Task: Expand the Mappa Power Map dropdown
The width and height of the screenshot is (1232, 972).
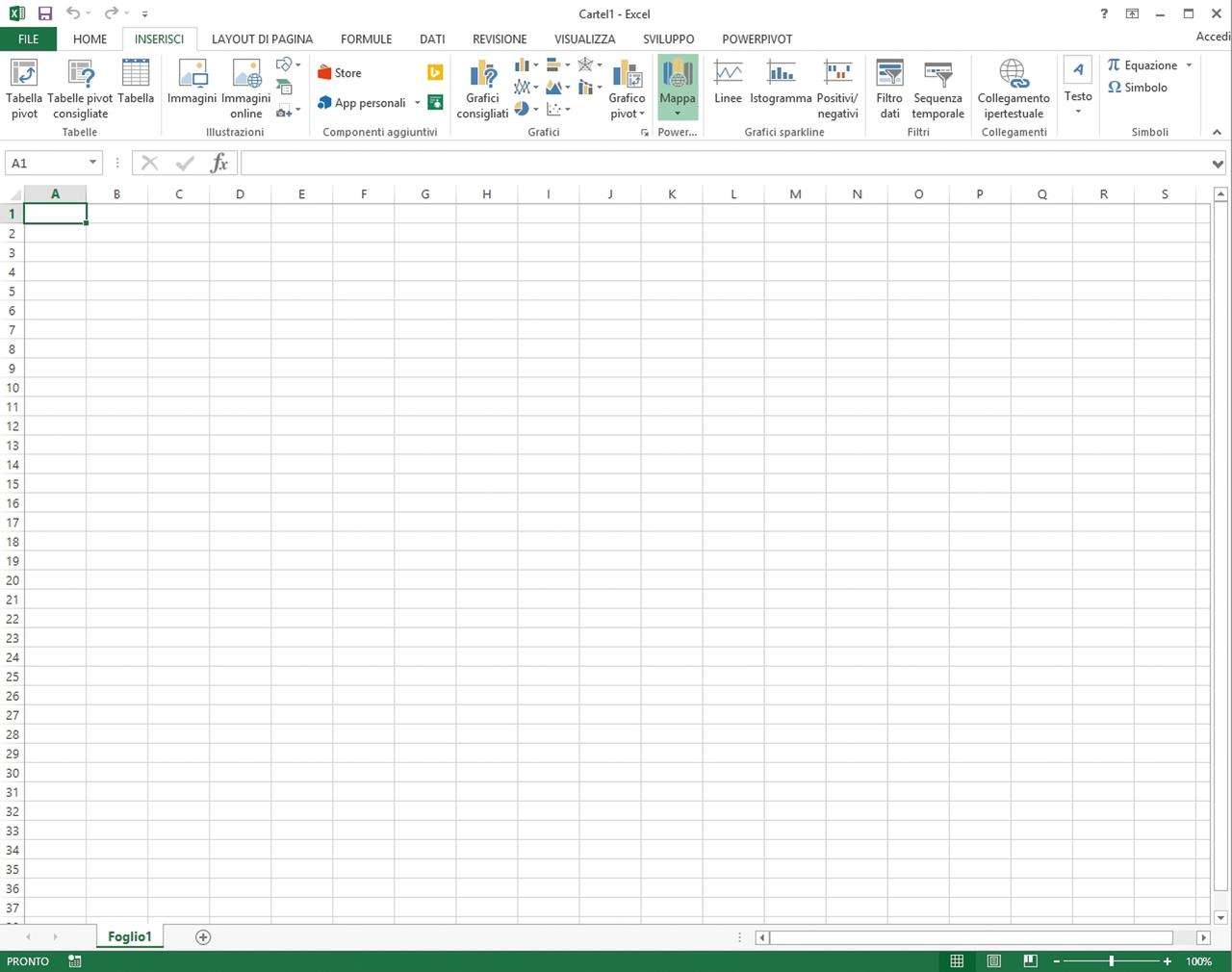Action: click(678, 113)
